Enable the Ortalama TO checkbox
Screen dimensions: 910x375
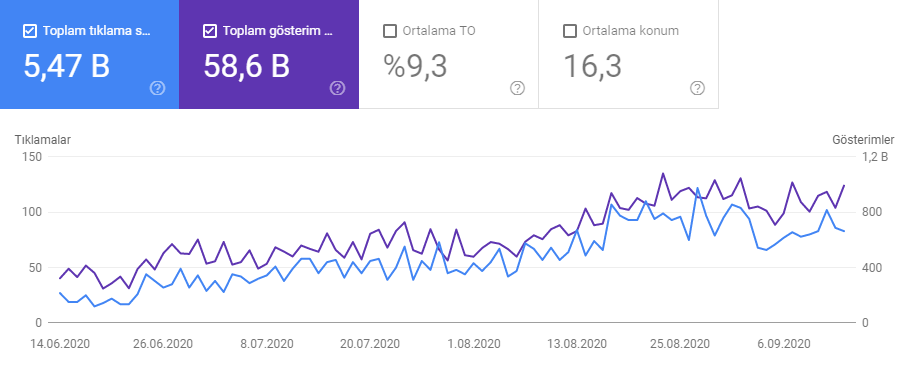point(389,31)
